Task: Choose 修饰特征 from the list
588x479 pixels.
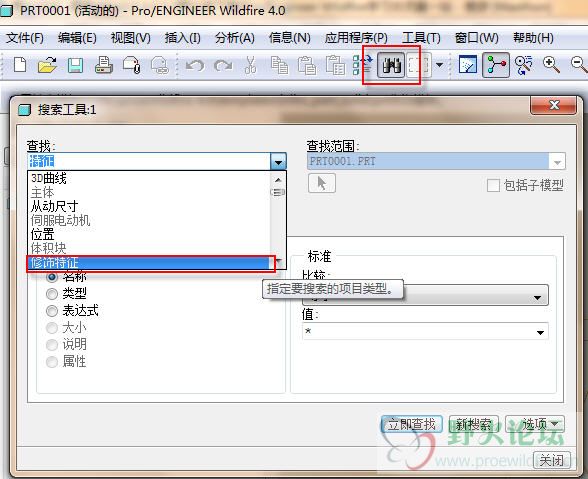Action: tap(149, 263)
